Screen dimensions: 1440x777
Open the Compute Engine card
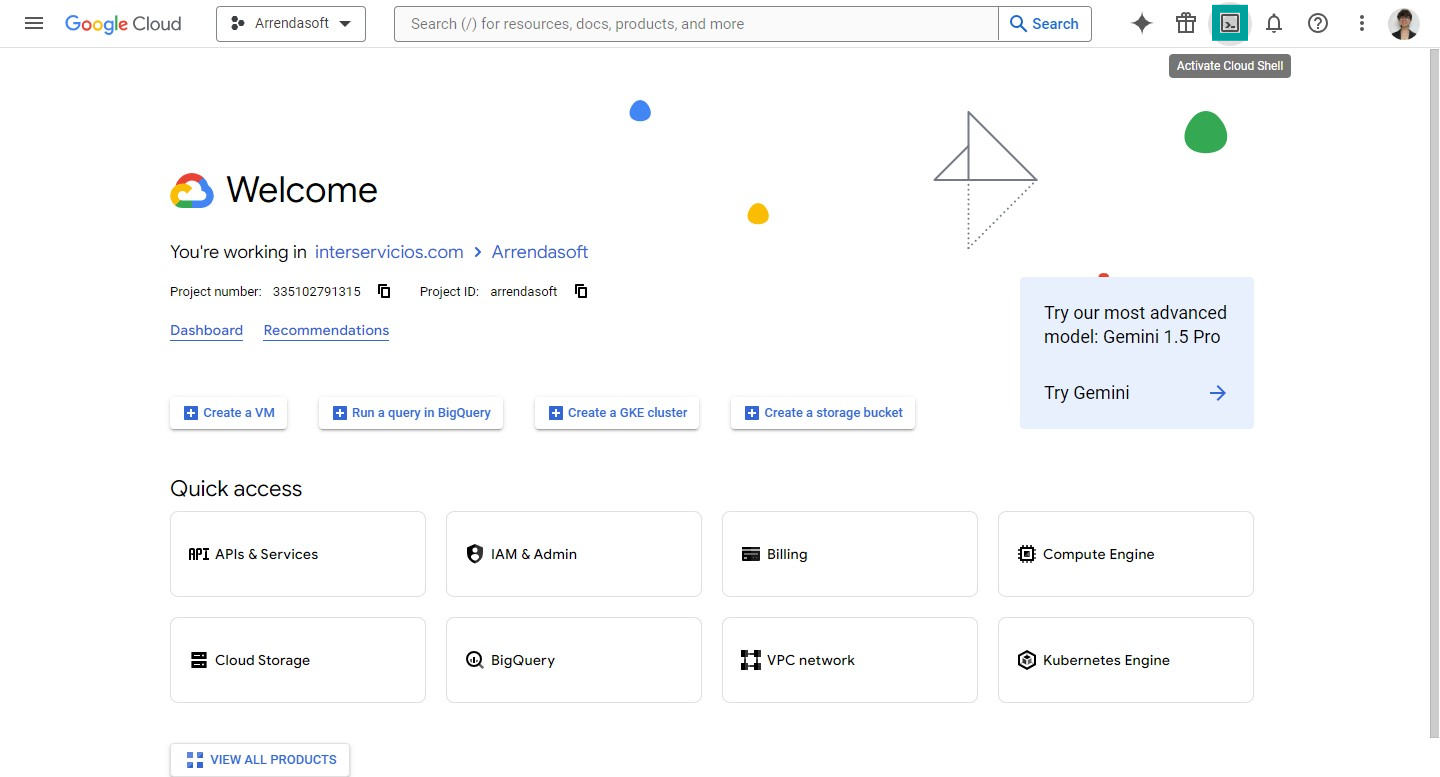point(1126,554)
